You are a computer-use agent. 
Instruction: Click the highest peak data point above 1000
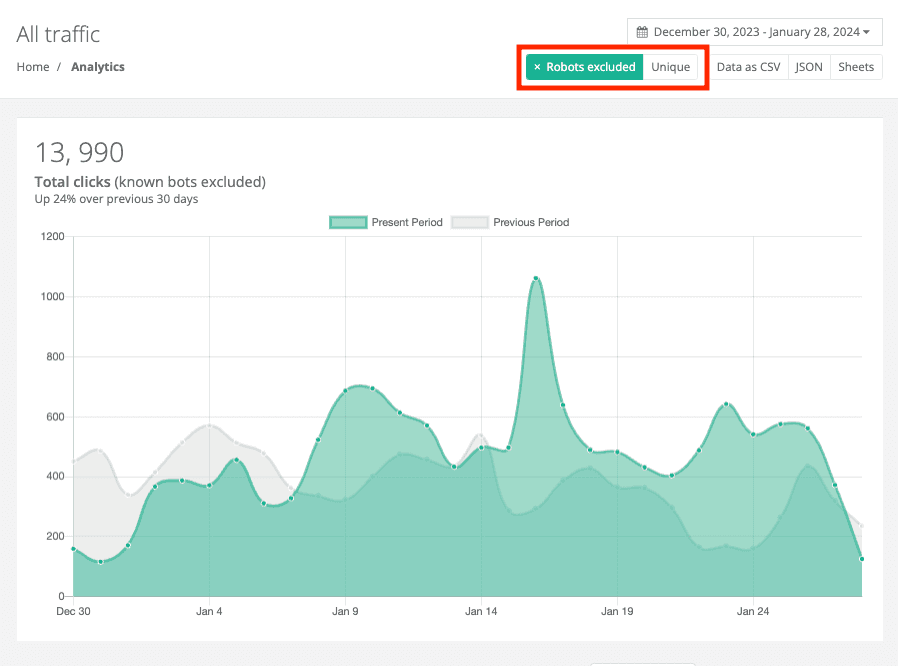[536, 278]
